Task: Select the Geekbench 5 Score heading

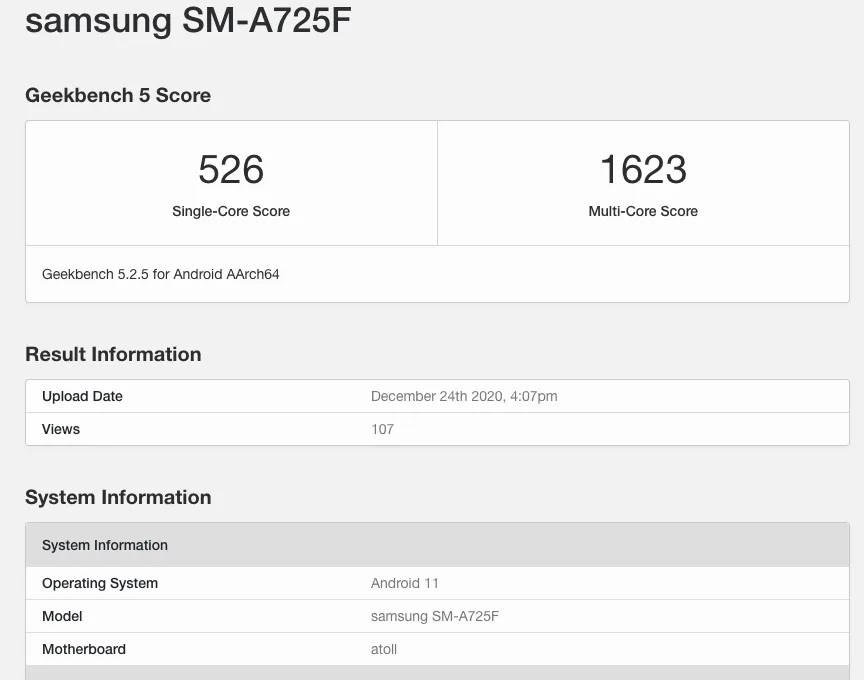Action: click(x=118, y=95)
